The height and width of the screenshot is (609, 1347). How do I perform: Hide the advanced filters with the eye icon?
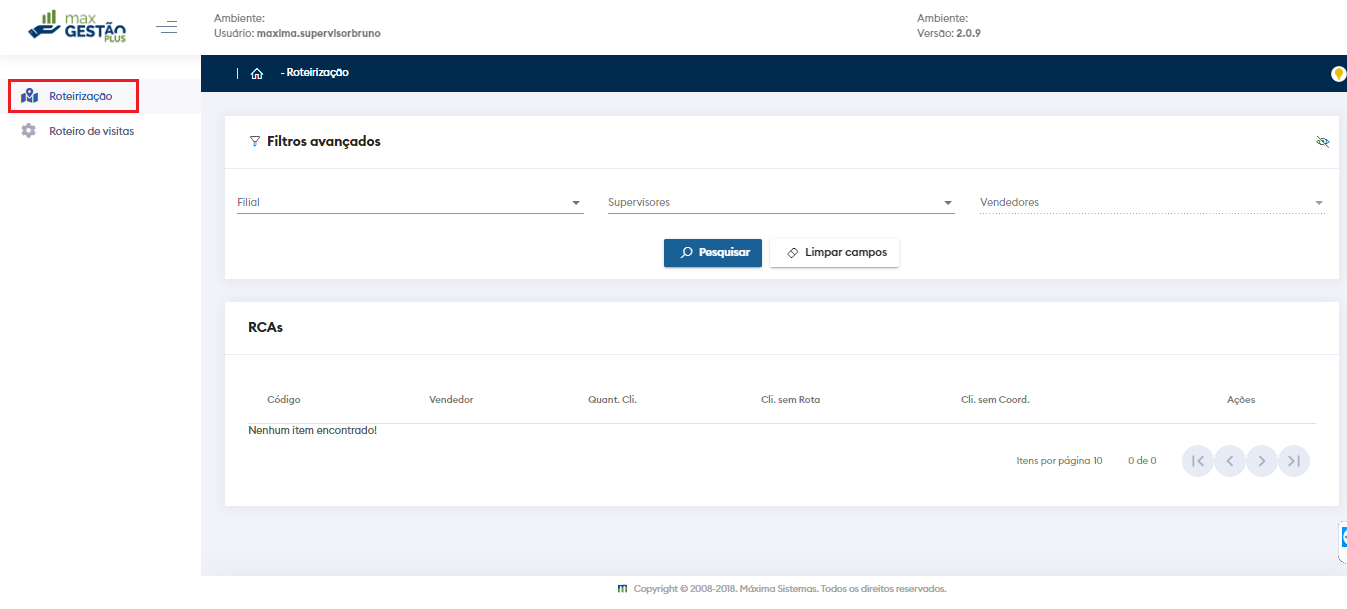(1323, 142)
